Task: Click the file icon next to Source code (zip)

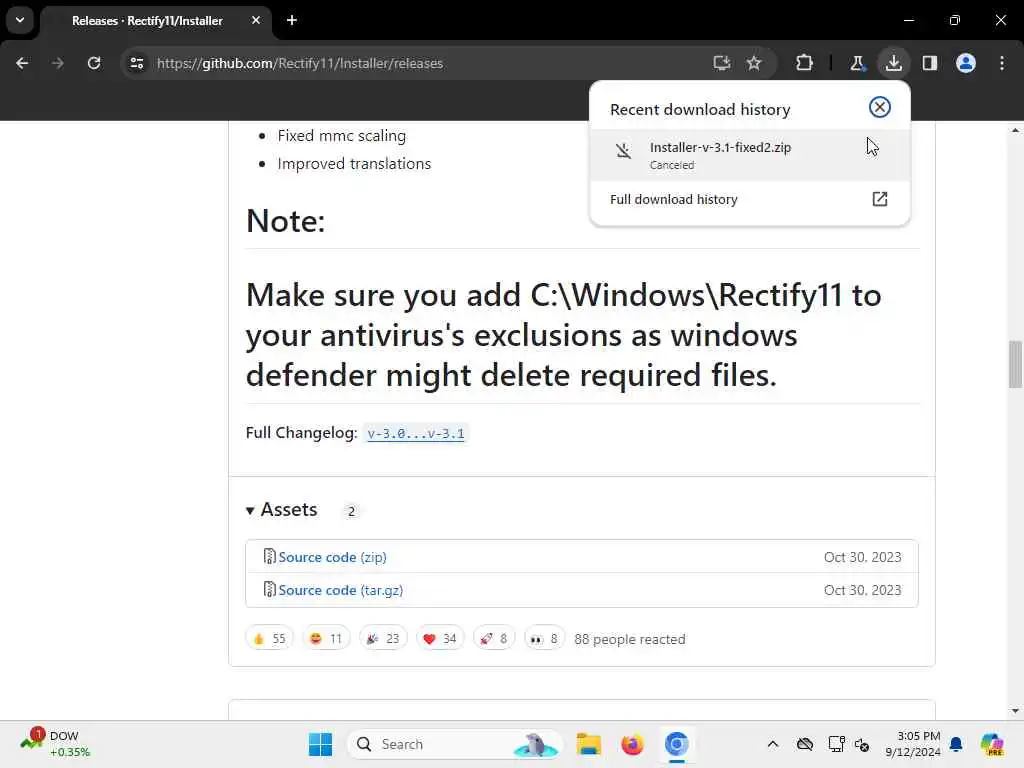Action: coord(269,556)
